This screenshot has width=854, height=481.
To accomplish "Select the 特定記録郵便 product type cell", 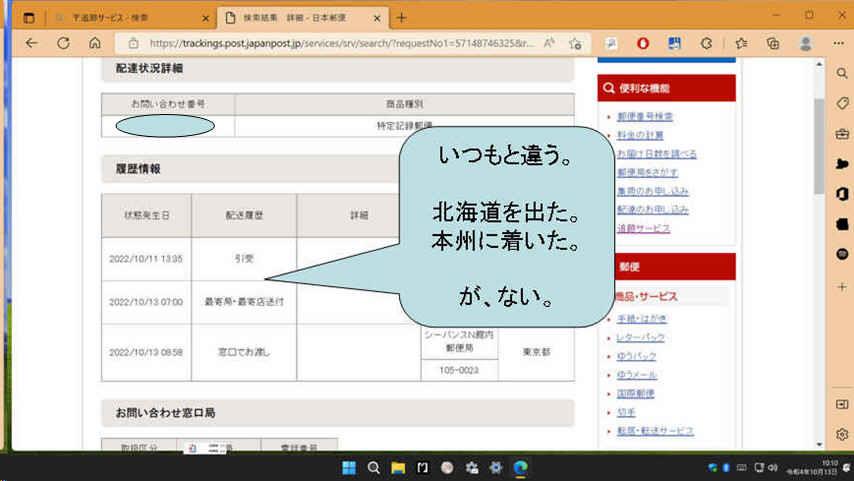I will pyautogui.click(x=405, y=126).
